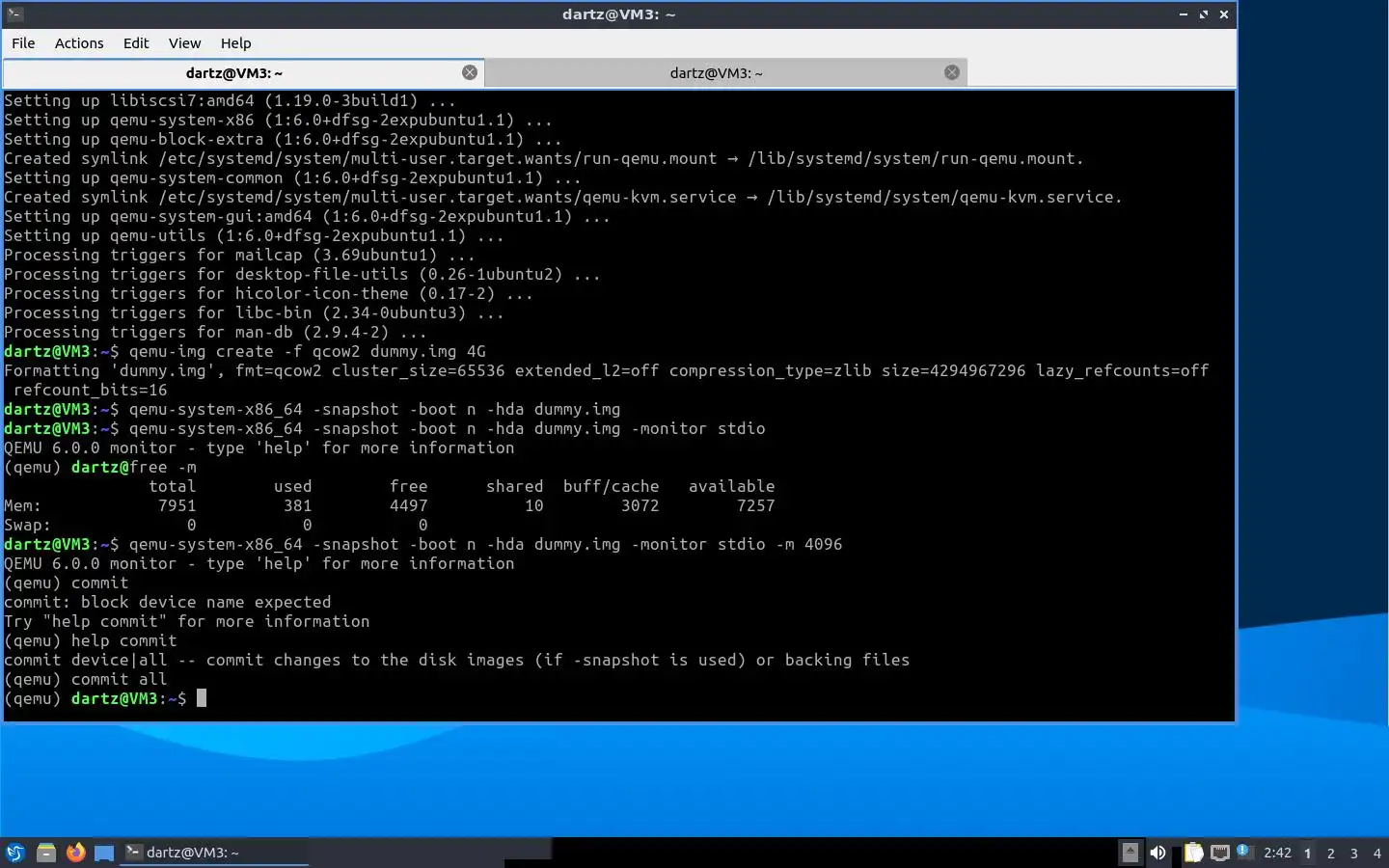This screenshot has width=1389, height=868.
Task: Click the command ending with '-monitor stdio -m 4096'
Action: click(486, 544)
